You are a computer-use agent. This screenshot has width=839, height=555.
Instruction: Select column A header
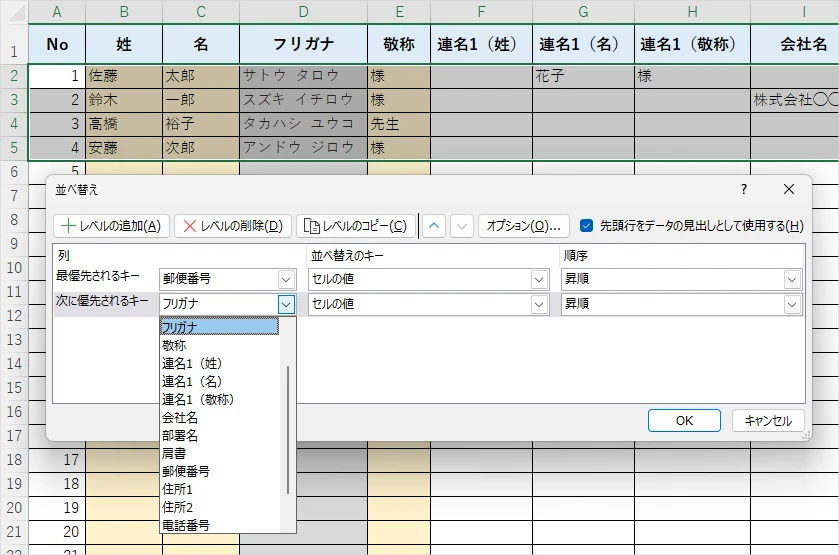57,12
